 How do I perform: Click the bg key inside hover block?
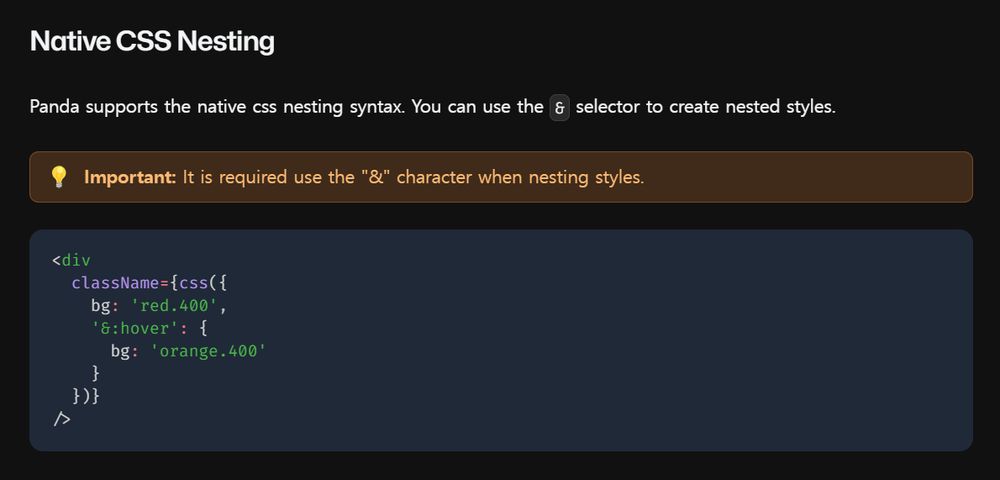(x=120, y=351)
